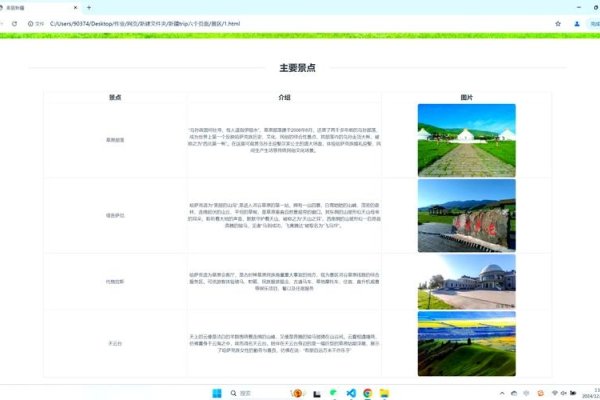Click the orange tray icon near the clock
This screenshot has height=400, width=600.
tap(541, 393)
